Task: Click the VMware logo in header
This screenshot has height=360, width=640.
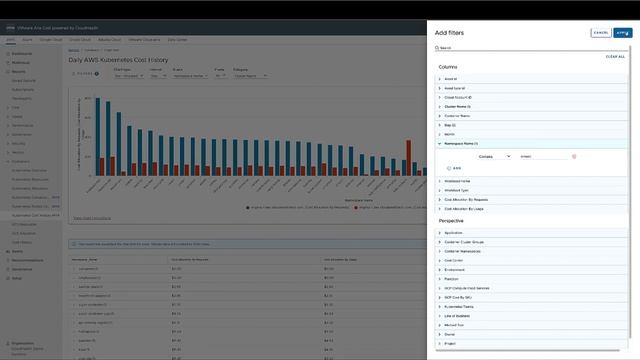Action: point(10,28)
